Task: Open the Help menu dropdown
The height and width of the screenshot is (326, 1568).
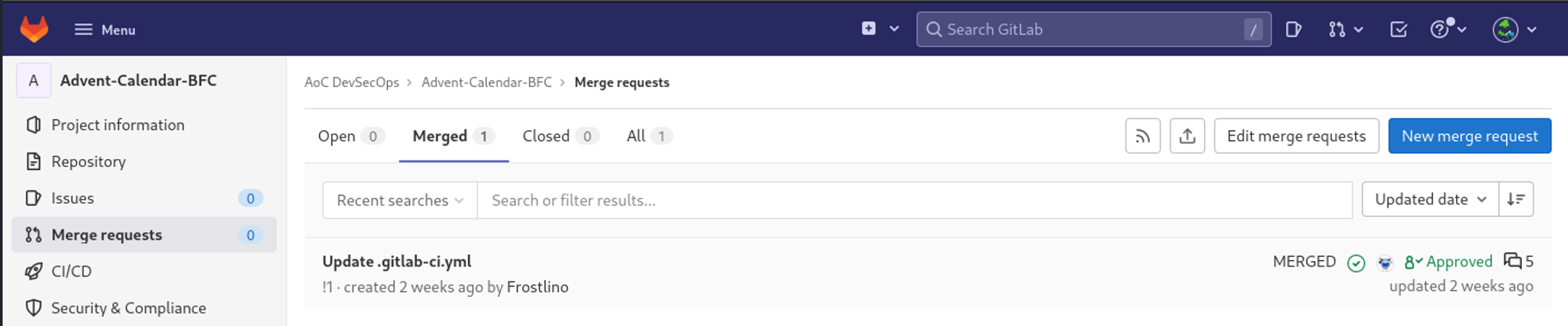Action: click(1448, 29)
